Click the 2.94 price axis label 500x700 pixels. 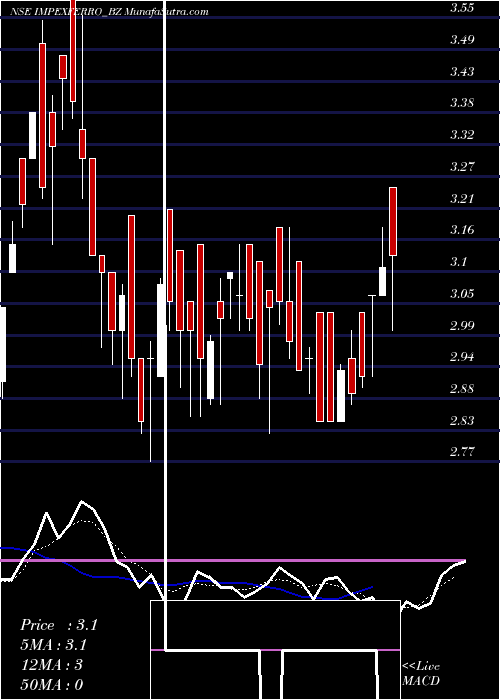(462, 357)
